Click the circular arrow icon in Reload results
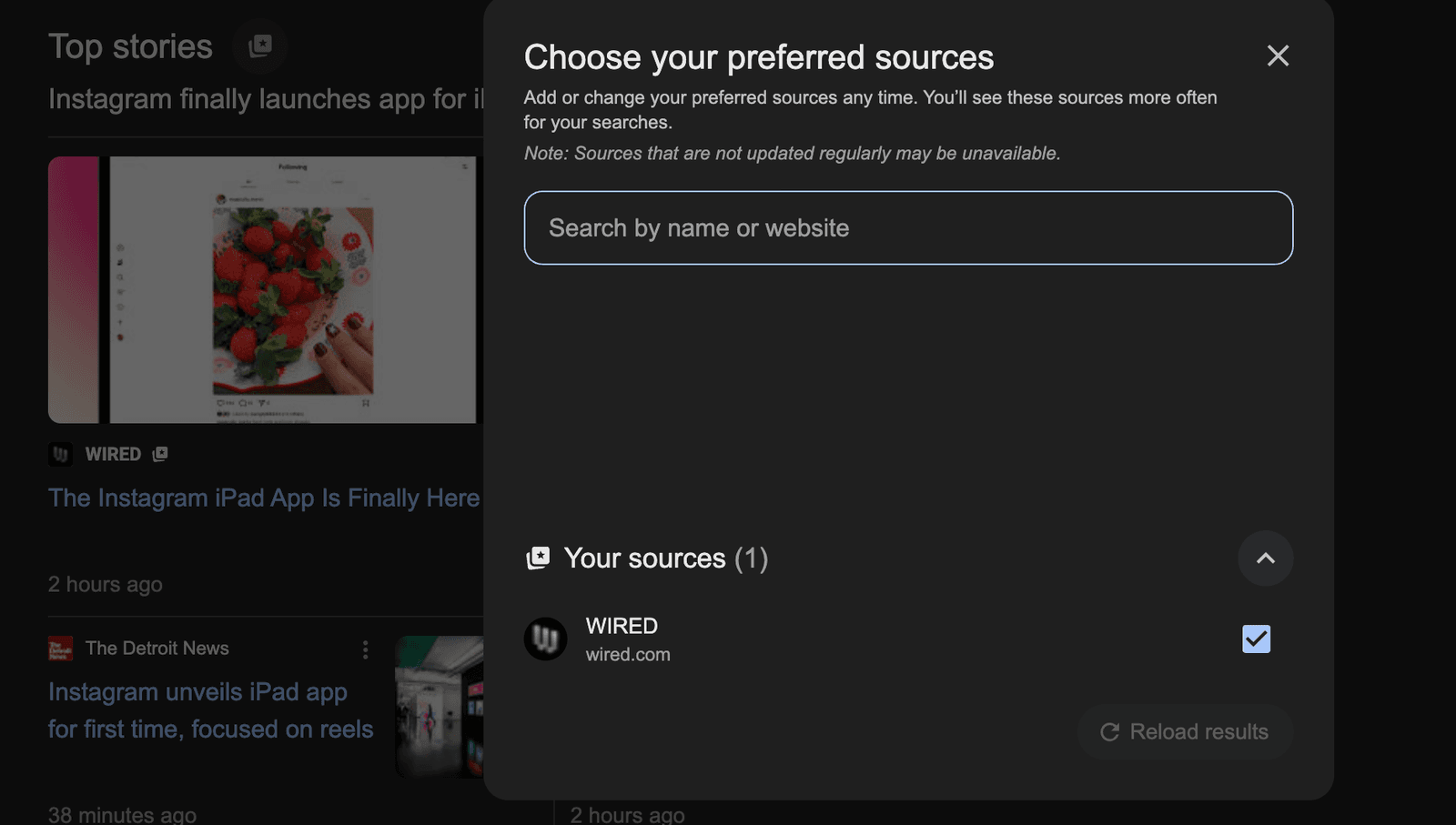This screenshot has height=825, width=1456. click(1109, 732)
